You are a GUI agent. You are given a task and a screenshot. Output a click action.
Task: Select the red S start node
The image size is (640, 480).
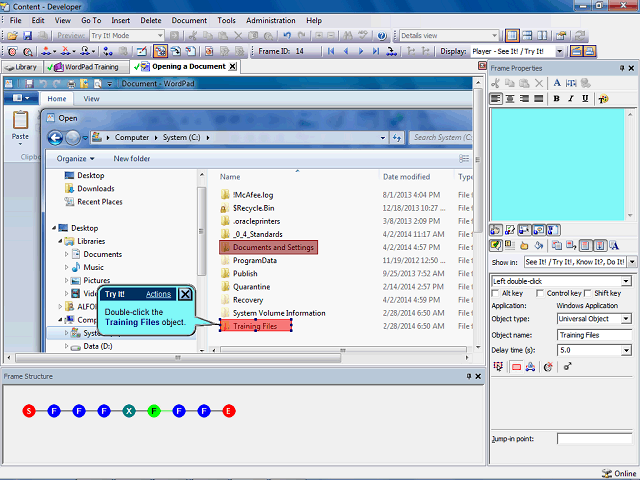pyautogui.click(x=29, y=411)
